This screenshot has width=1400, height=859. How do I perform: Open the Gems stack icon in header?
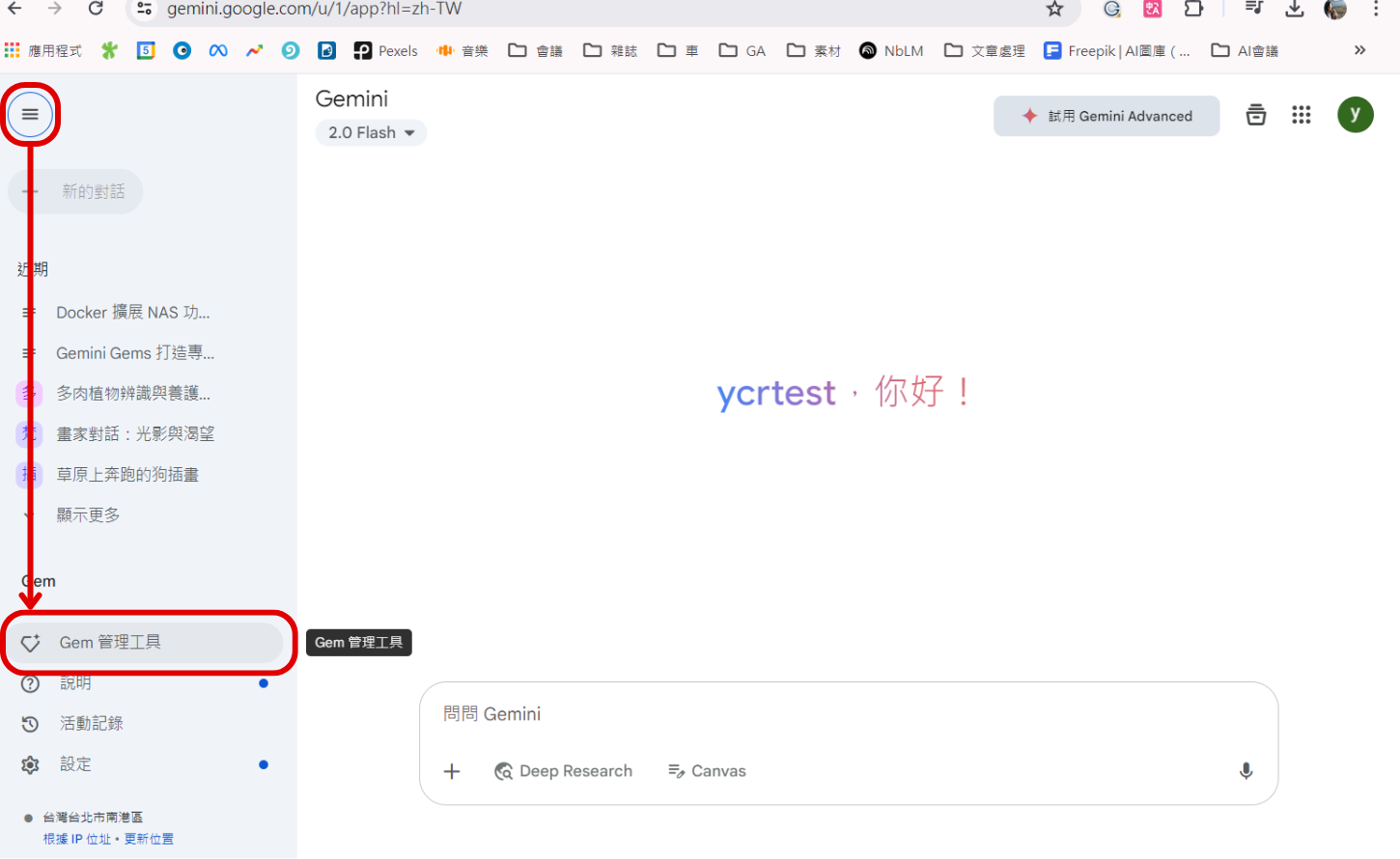(1255, 115)
